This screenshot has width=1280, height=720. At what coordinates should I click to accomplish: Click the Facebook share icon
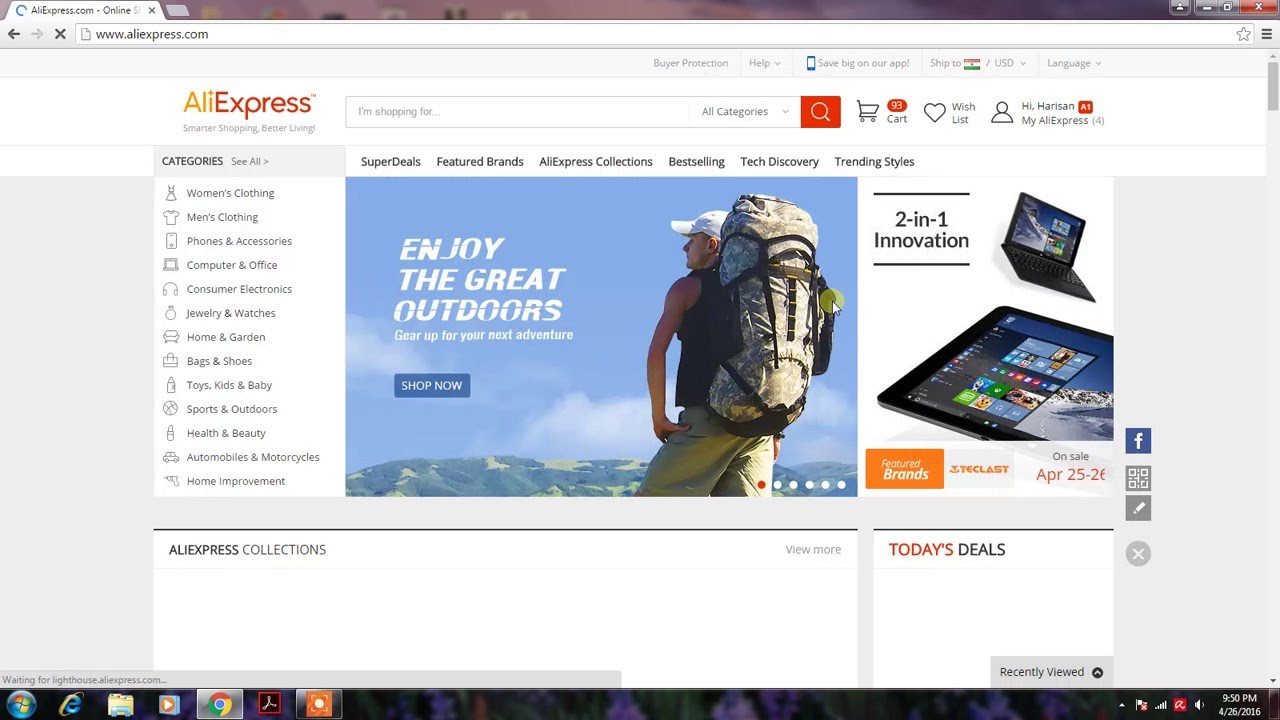(x=1138, y=441)
